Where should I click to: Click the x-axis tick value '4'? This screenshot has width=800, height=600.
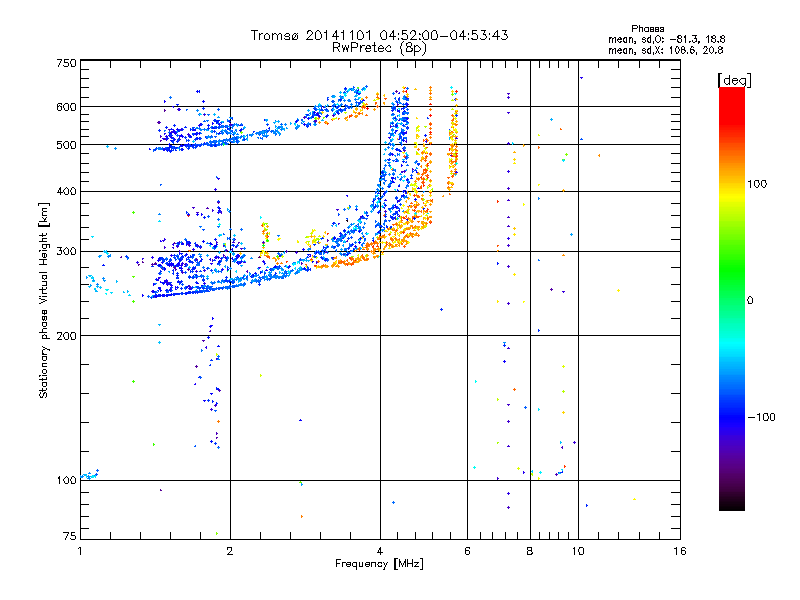pos(380,551)
